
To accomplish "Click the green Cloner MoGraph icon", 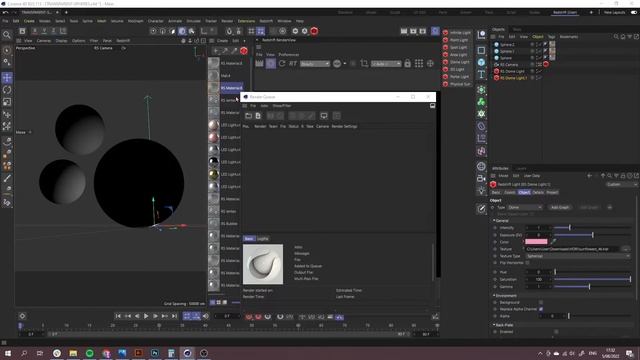I will pos(481,102).
